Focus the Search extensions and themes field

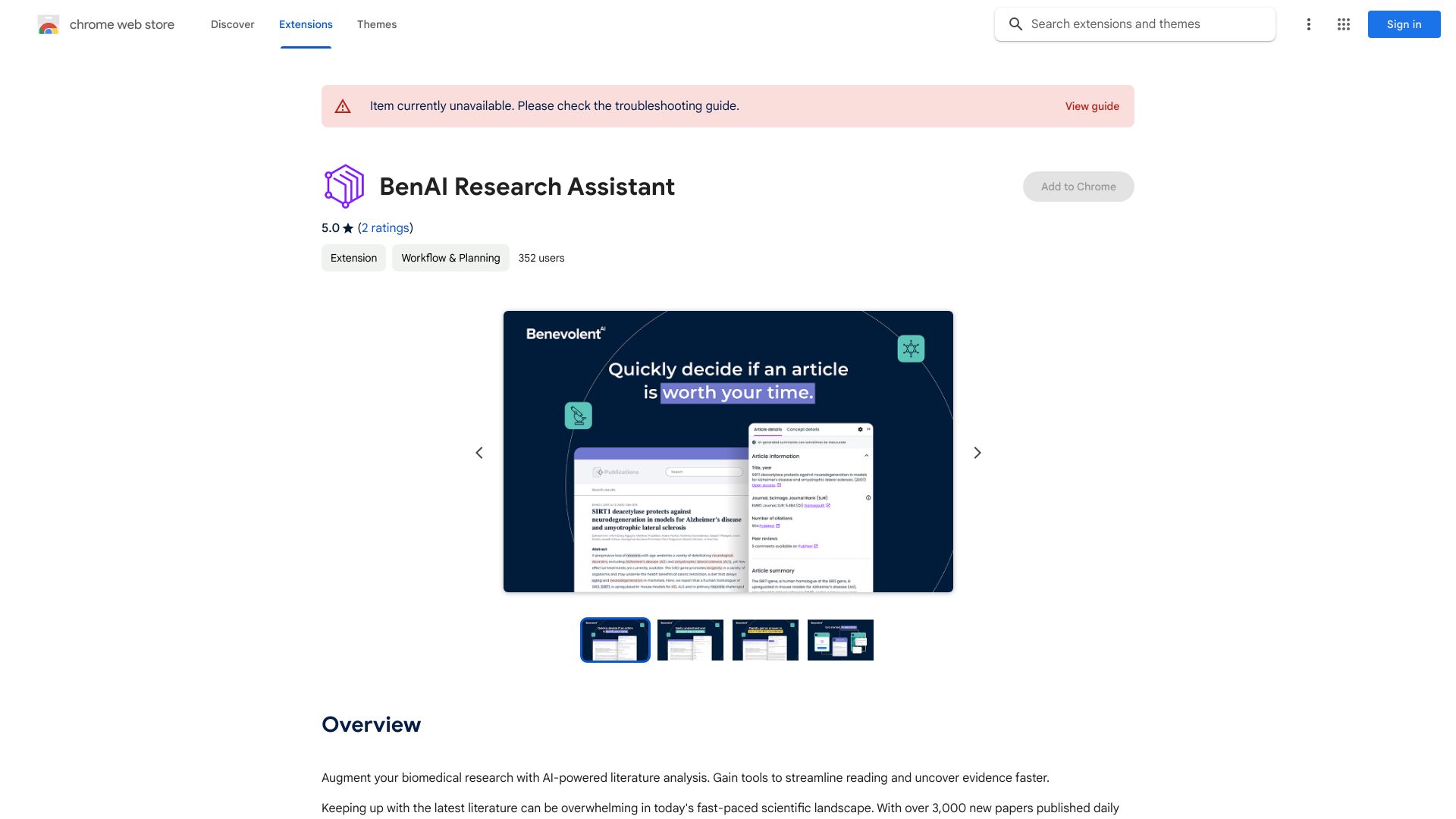(1134, 24)
